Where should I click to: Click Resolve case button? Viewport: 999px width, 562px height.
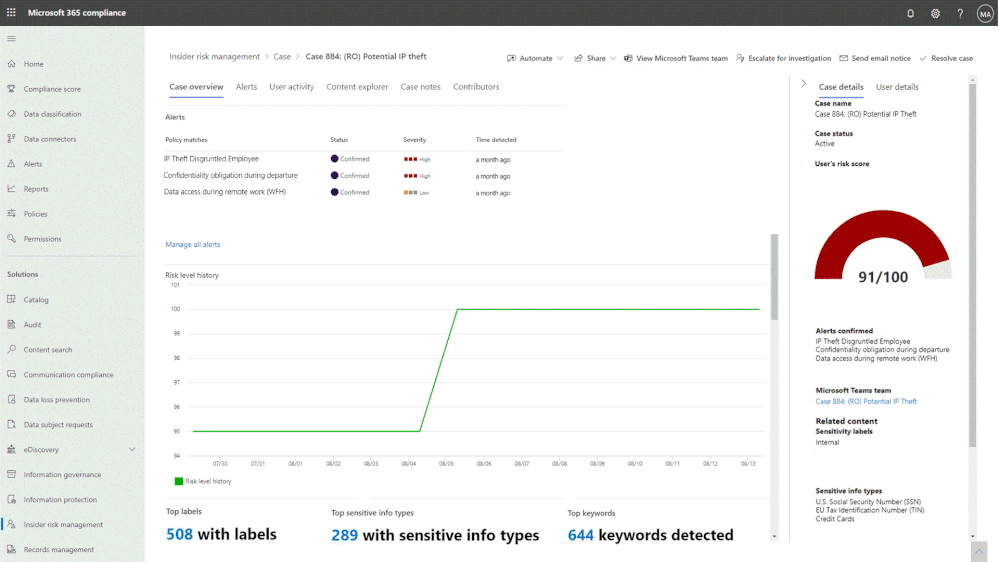pyautogui.click(x=946, y=58)
